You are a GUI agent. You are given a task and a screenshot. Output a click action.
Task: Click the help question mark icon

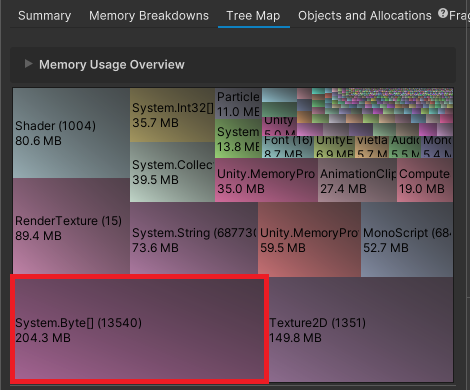point(443,14)
